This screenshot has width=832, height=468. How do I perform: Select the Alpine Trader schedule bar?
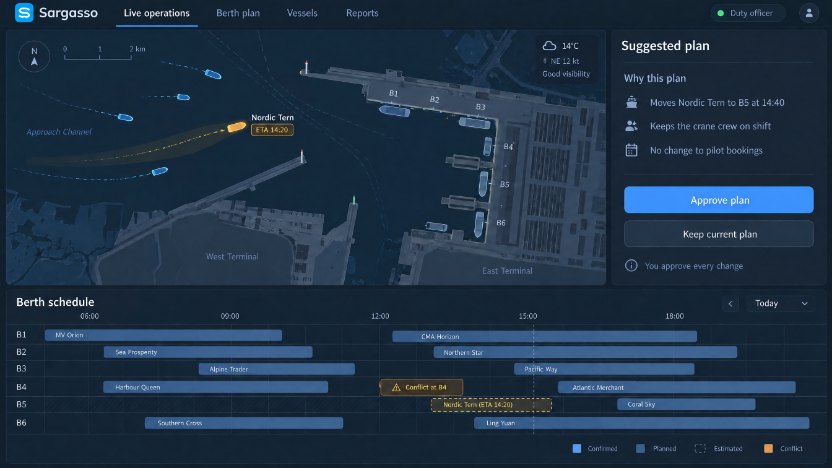277,369
